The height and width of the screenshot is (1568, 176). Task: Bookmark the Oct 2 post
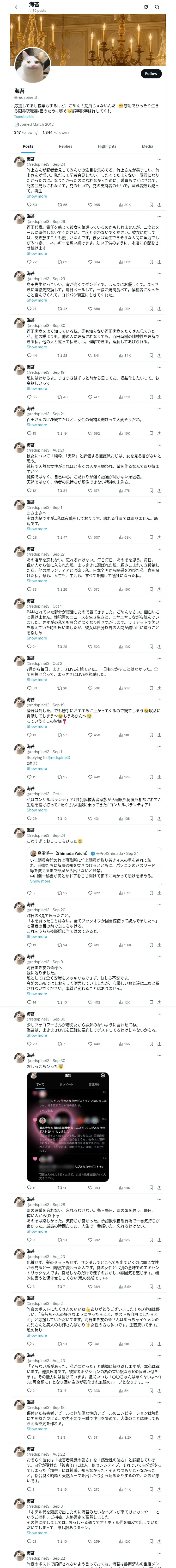click(x=151, y=688)
